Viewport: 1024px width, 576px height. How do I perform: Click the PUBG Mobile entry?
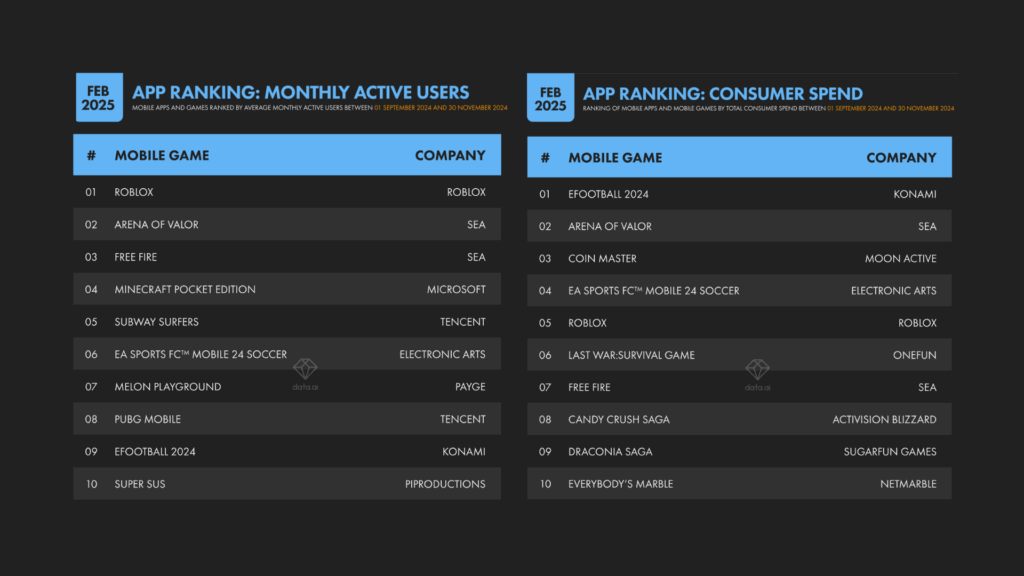coord(147,419)
